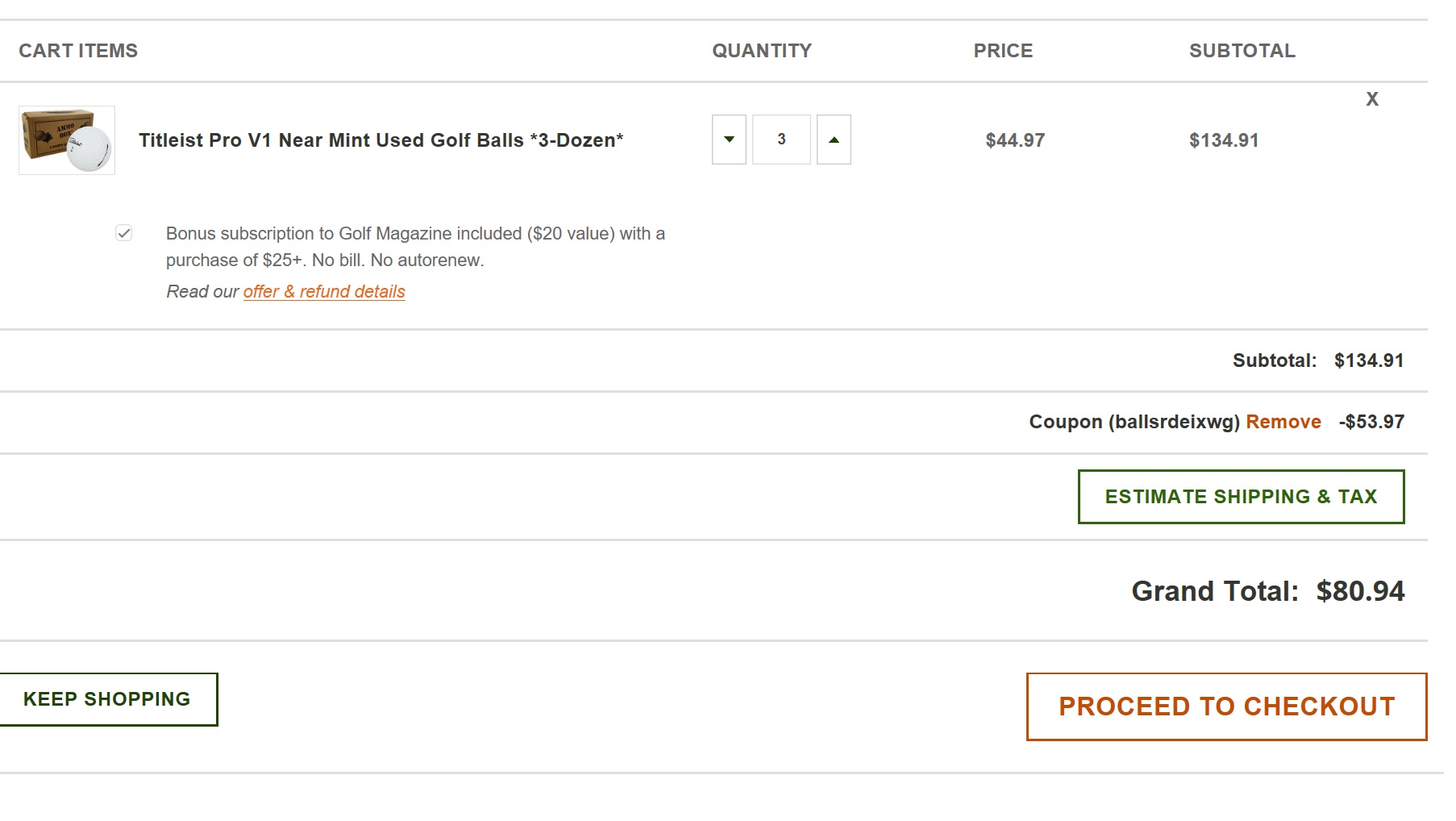Toggle the Golf Magazine bonus subscription checkbox
Image resolution: width=1456 pixels, height=821 pixels.
click(123, 233)
